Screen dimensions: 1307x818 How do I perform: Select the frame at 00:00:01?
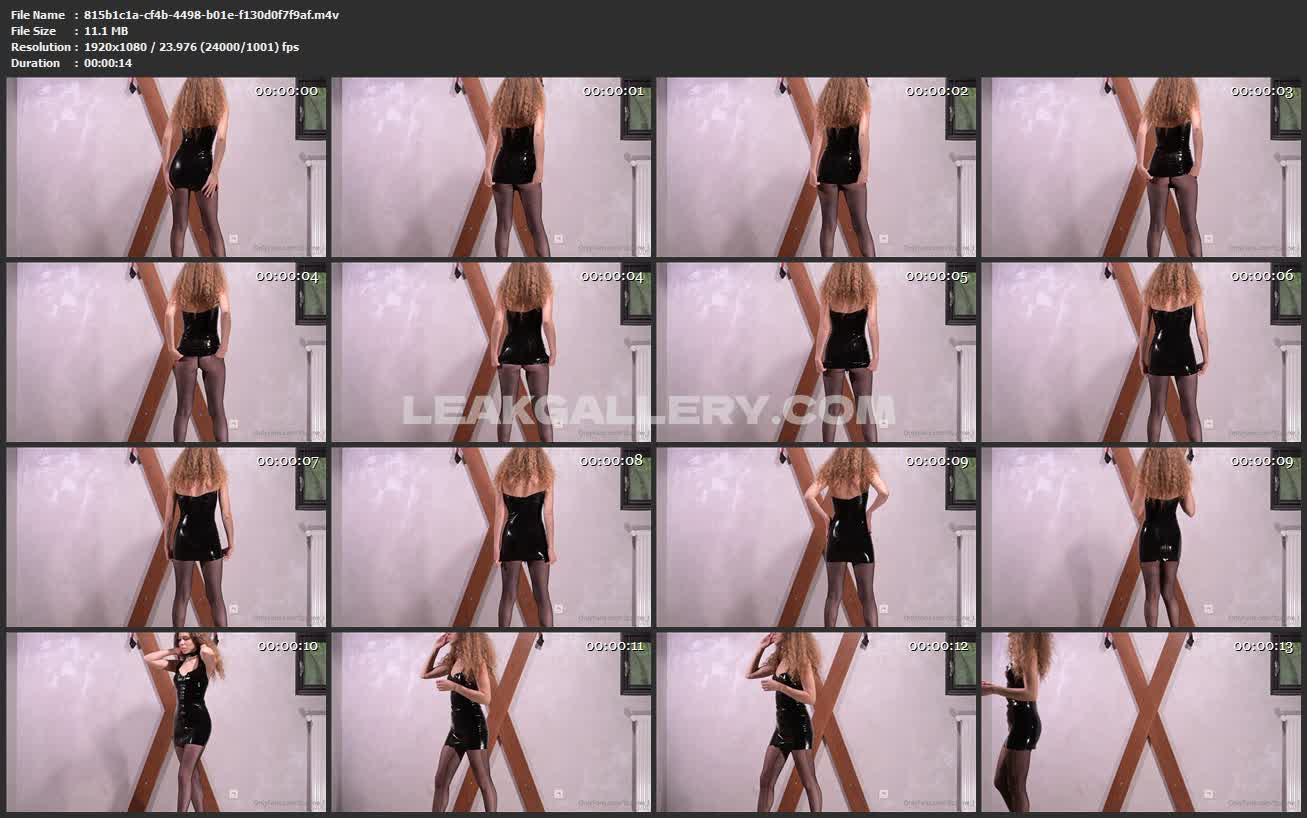[x=491, y=167]
